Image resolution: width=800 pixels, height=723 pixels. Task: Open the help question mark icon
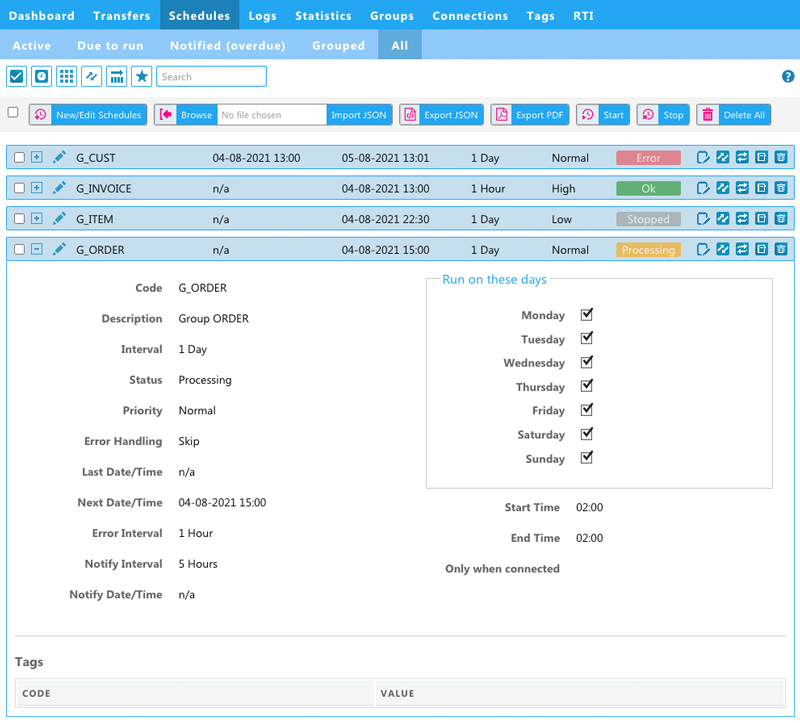tap(788, 77)
